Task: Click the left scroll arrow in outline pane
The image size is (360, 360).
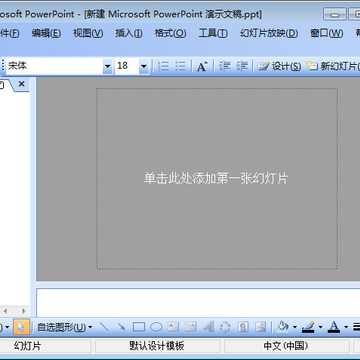Action: [5, 311]
